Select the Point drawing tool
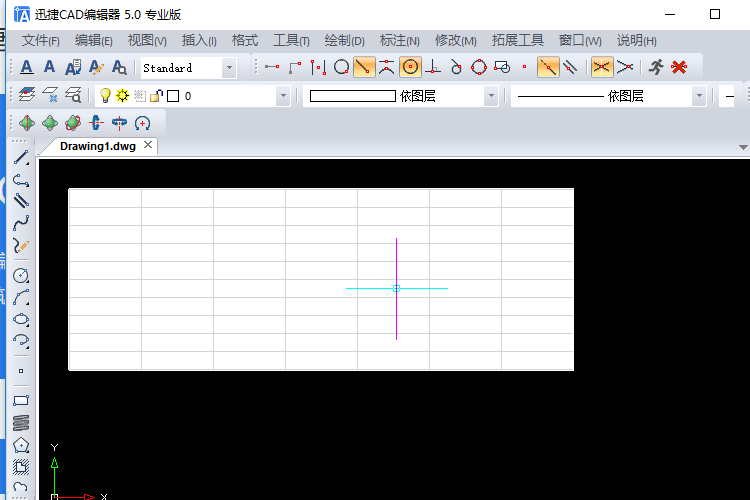 21,371
